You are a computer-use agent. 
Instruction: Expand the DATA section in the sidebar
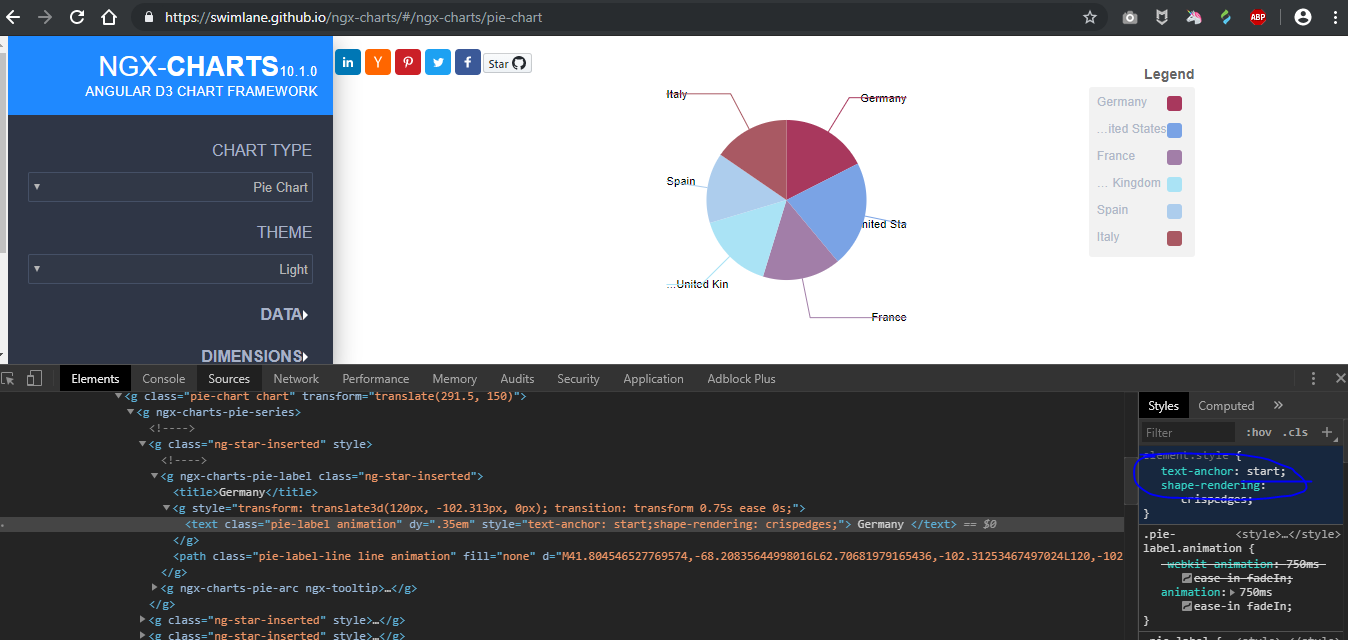(x=283, y=314)
